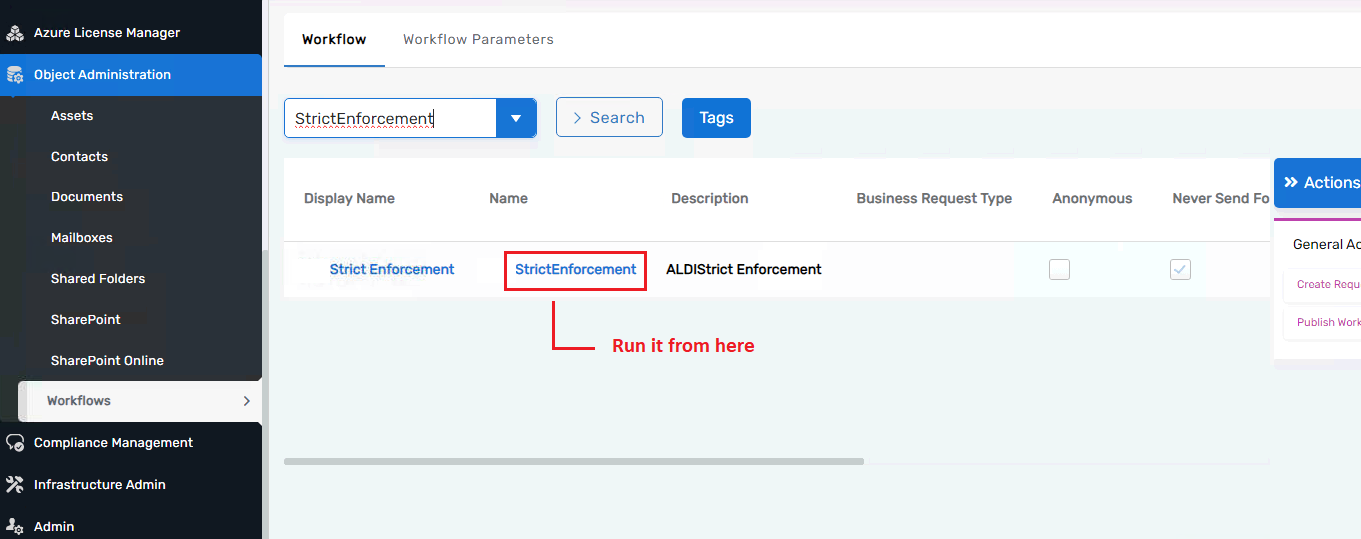The height and width of the screenshot is (539, 1361).
Task: Sort by Name column header
Action: pos(508,199)
